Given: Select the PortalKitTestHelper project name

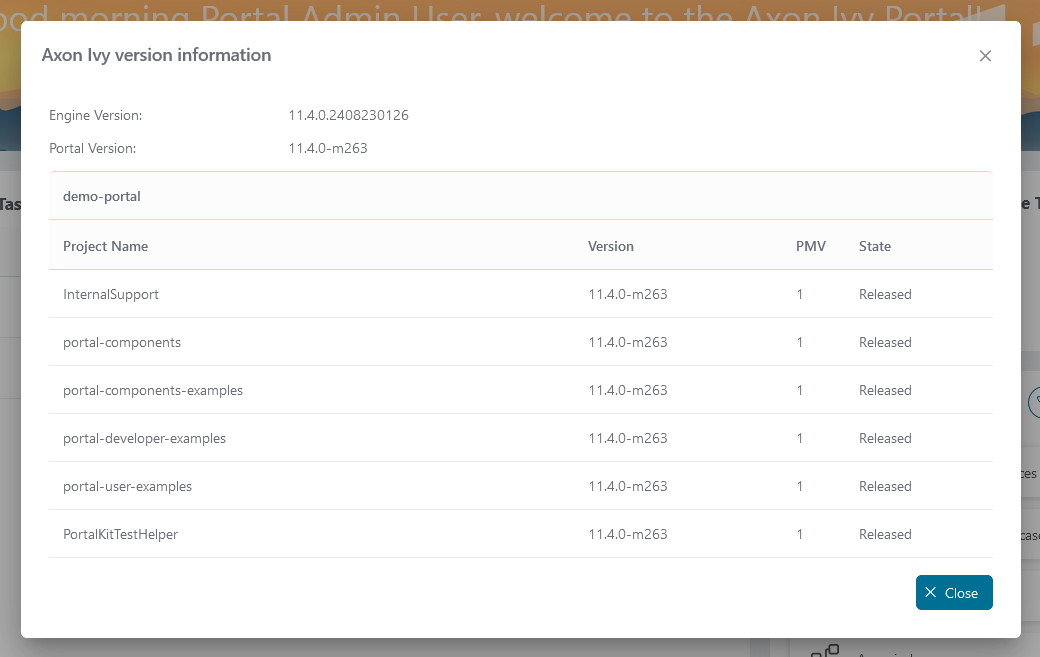Looking at the screenshot, I should (121, 534).
